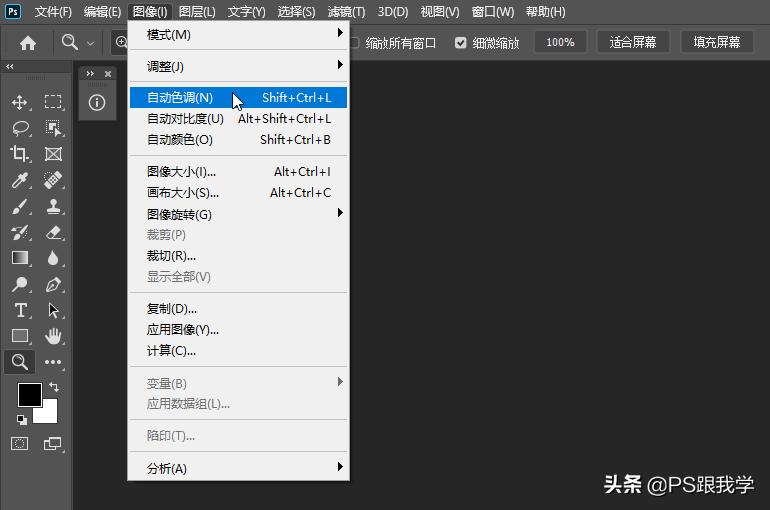This screenshot has height=510, width=770.
Task: Open the 文字(Y) menu
Action: 246,11
